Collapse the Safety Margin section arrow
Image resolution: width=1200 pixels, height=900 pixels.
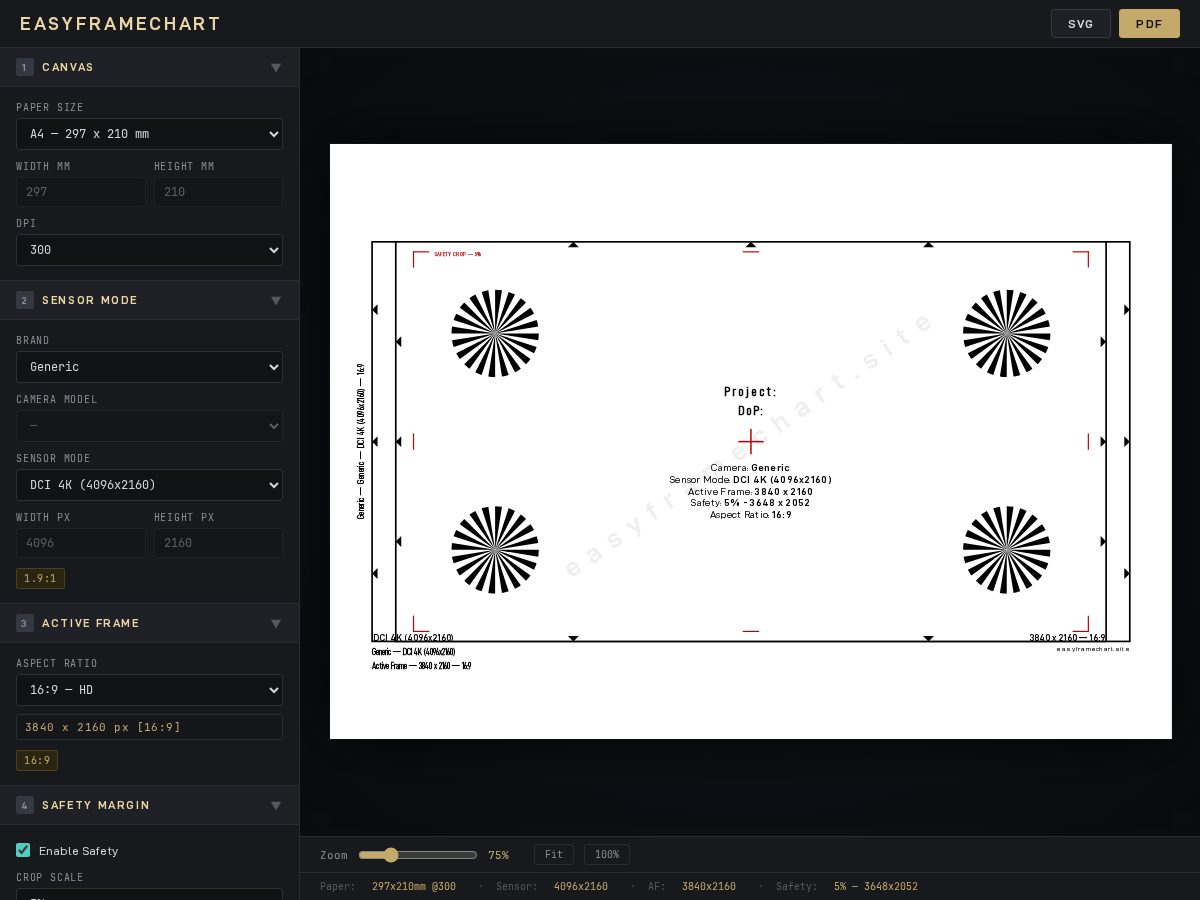tap(276, 806)
